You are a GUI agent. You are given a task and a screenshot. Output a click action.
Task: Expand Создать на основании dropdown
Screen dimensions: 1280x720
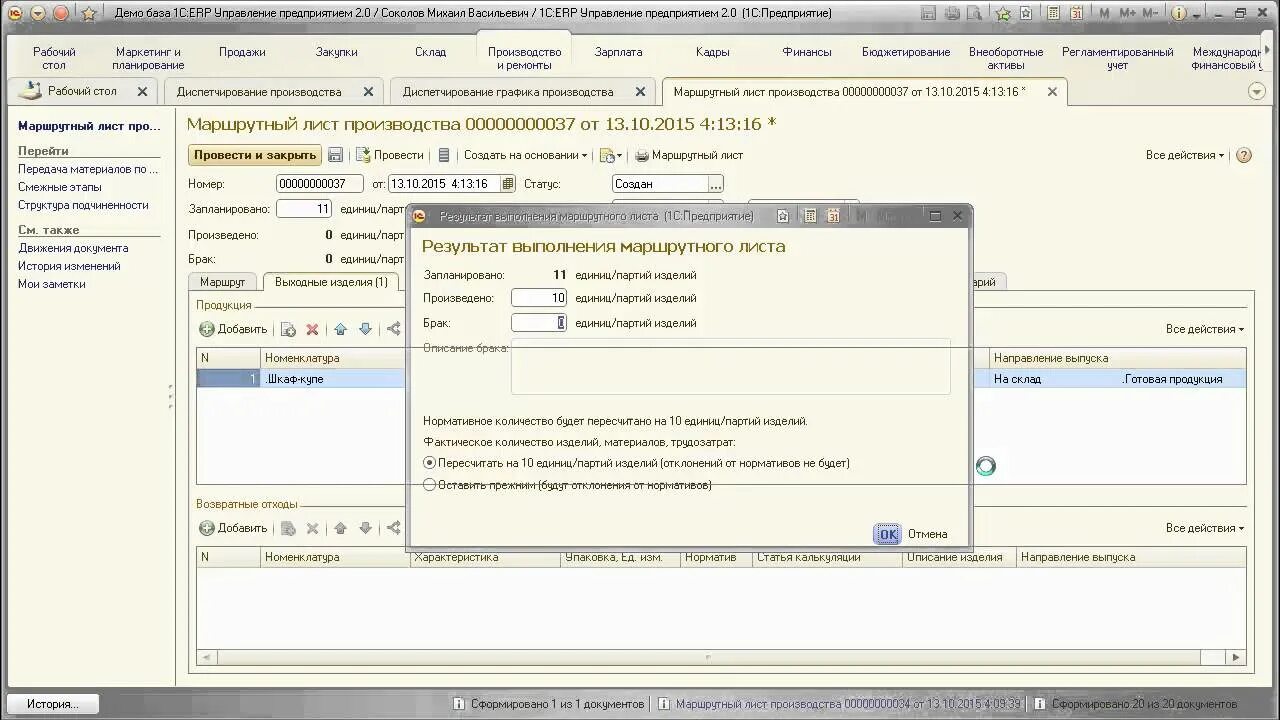[x=525, y=155]
